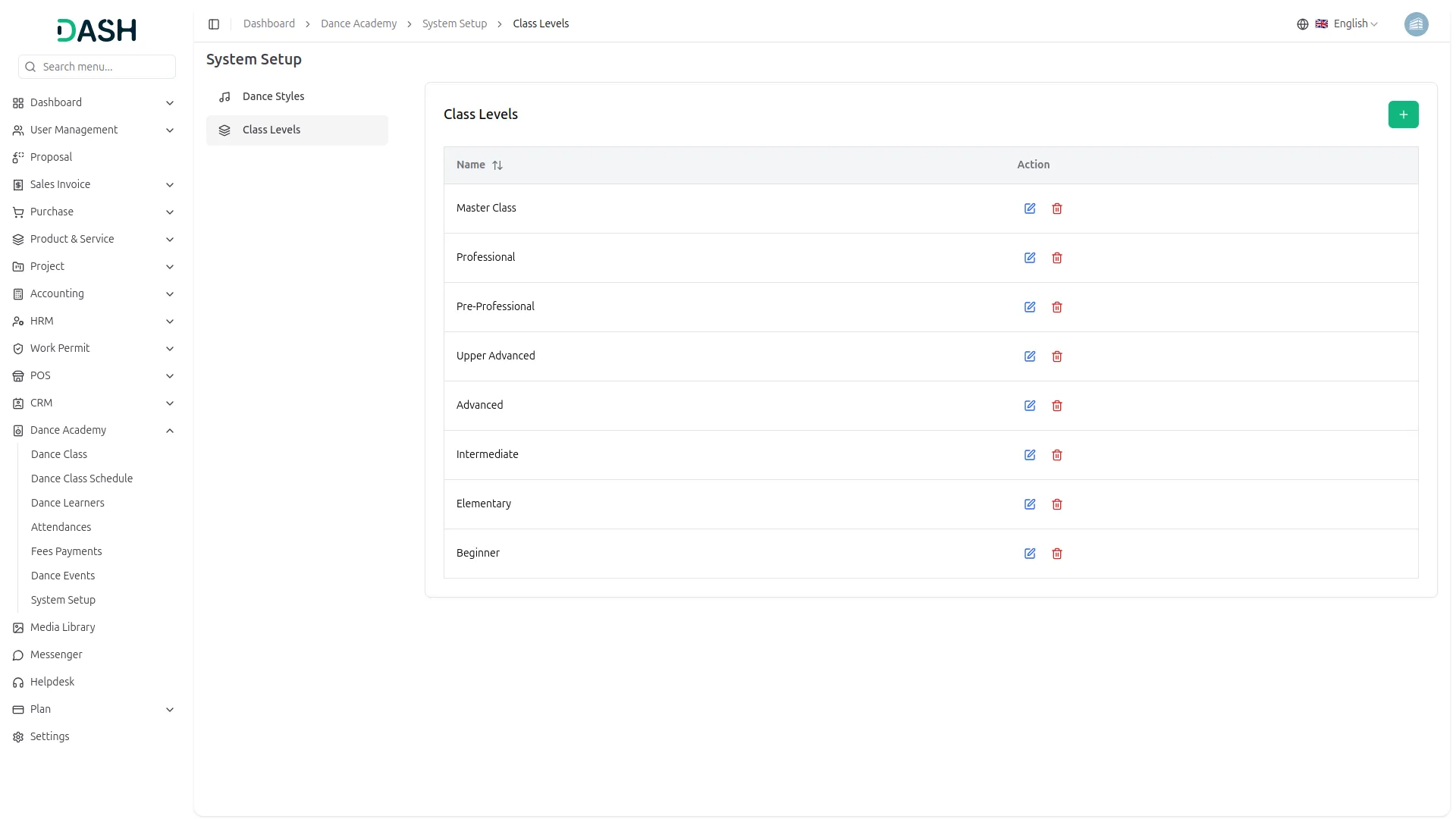Delete the Professional class level
This screenshot has height=819, width=1456.
[1056, 258]
